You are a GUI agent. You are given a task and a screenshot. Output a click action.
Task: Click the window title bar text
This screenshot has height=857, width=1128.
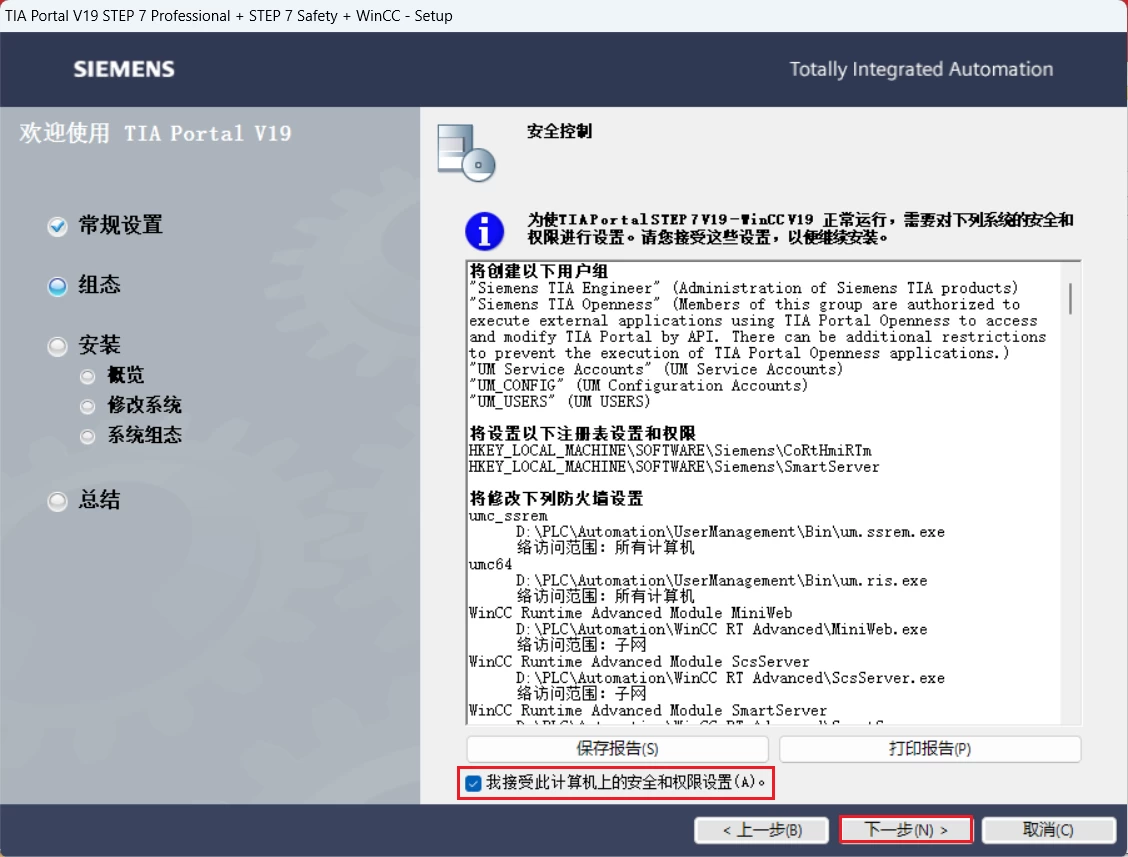[229, 16]
